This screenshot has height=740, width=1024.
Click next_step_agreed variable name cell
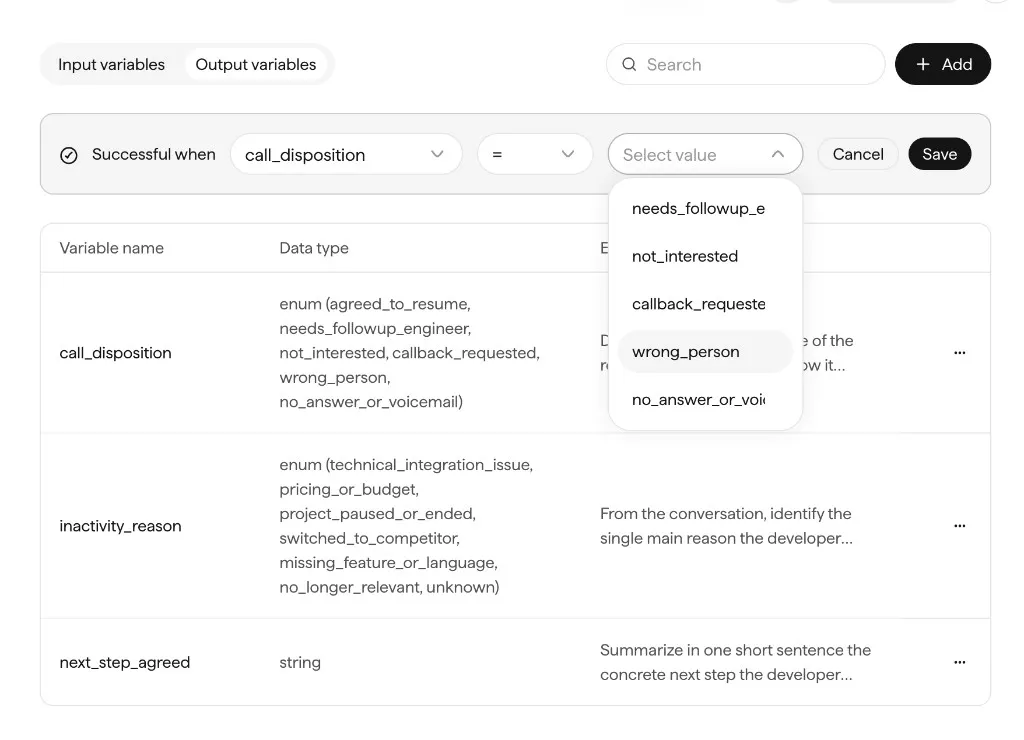[125, 662]
